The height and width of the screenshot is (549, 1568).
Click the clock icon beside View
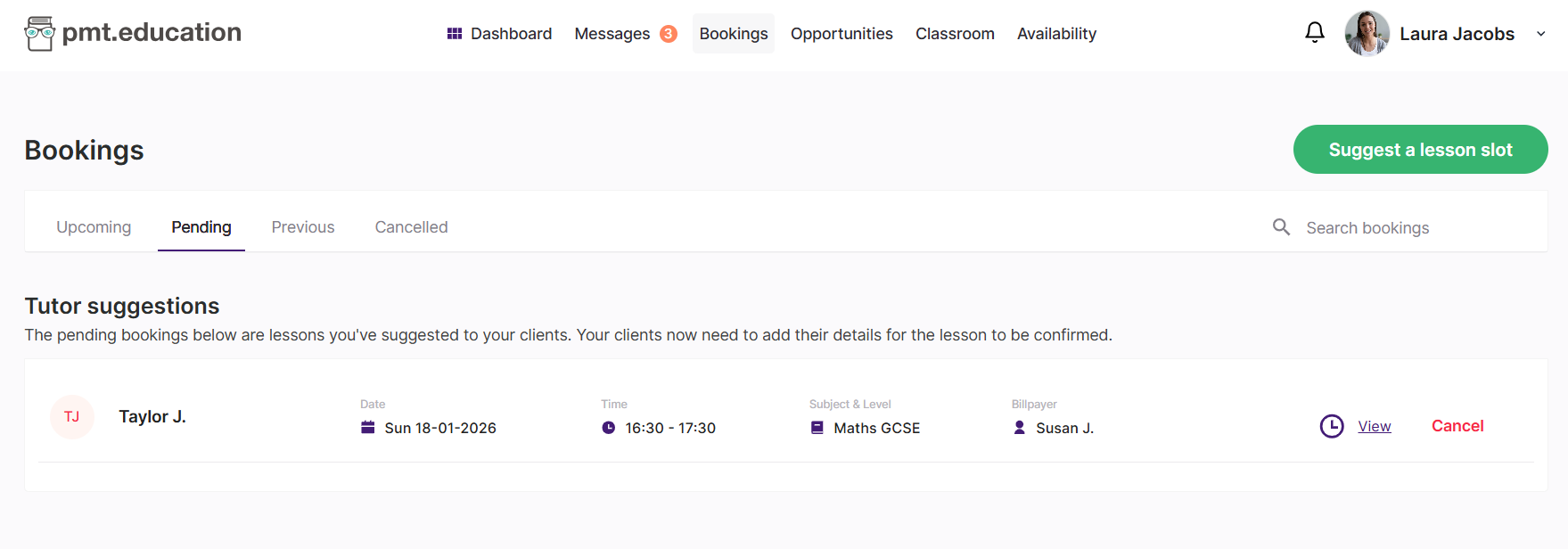coord(1332,426)
